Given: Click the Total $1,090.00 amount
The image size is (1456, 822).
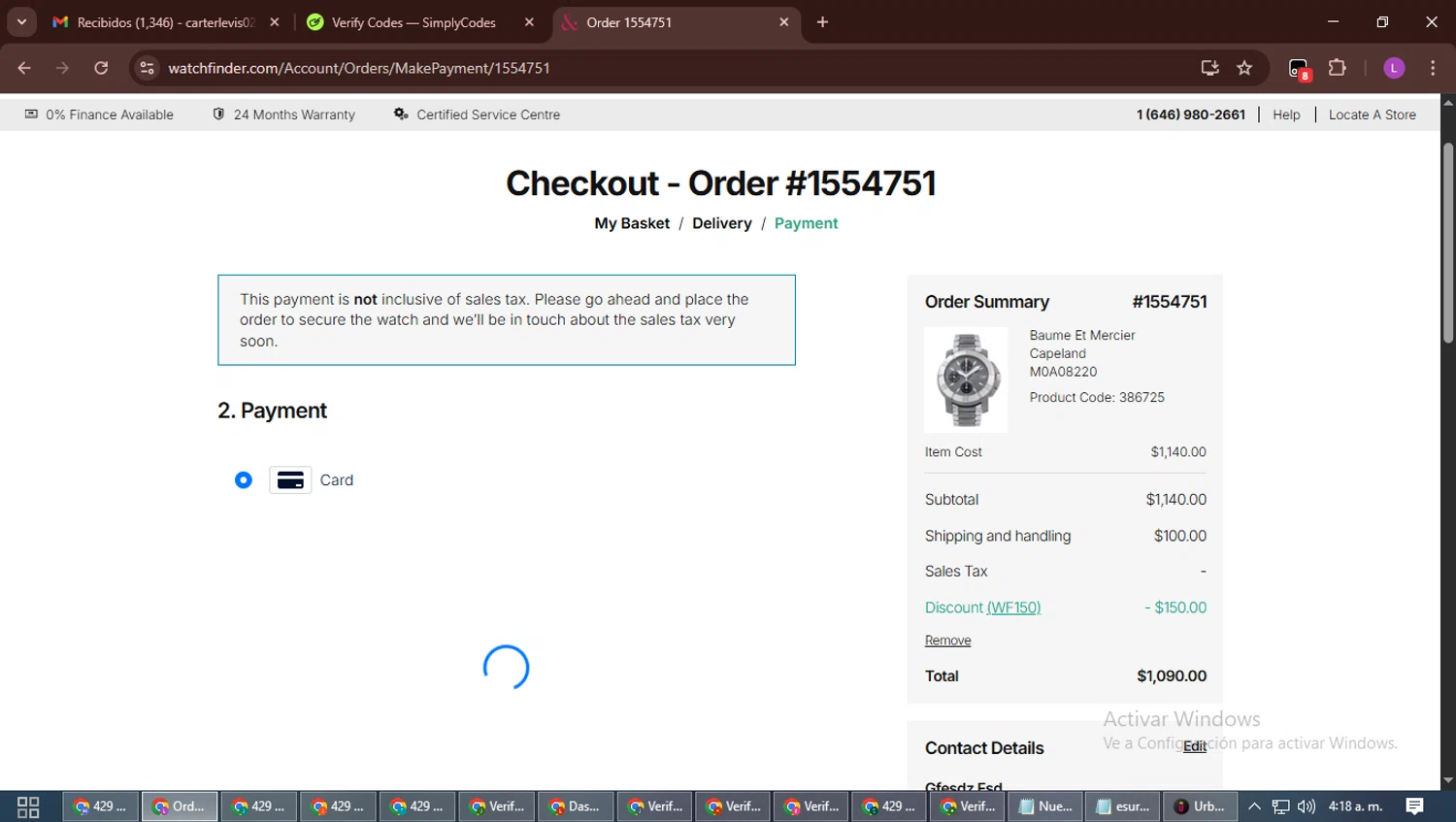Looking at the screenshot, I should [x=1172, y=676].
